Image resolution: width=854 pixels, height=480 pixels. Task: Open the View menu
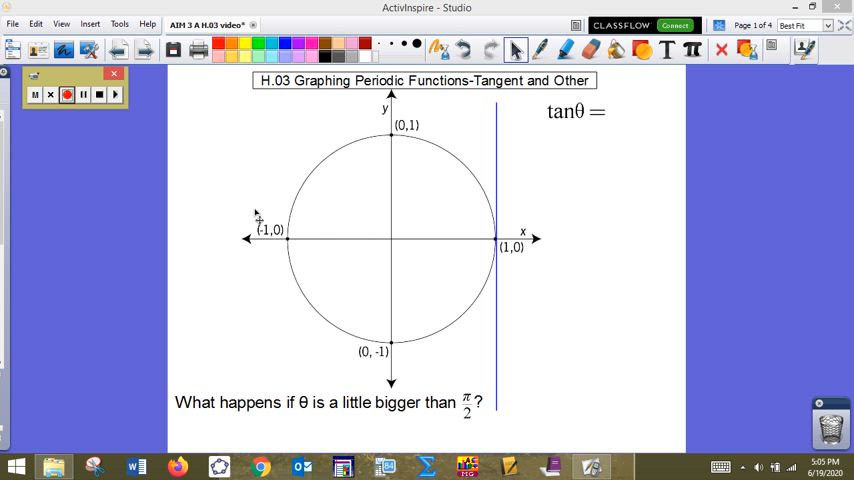62,24
